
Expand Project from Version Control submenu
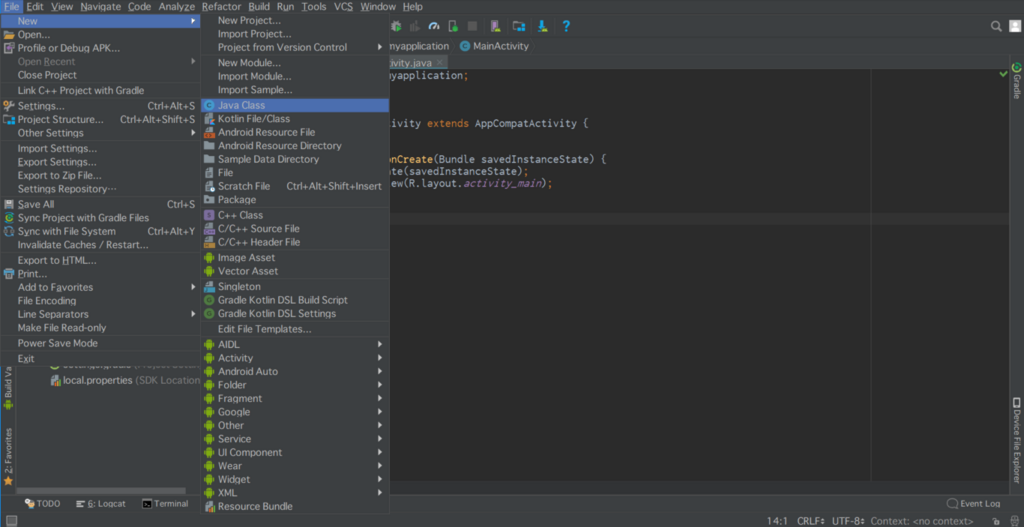[x=295, y=47]
